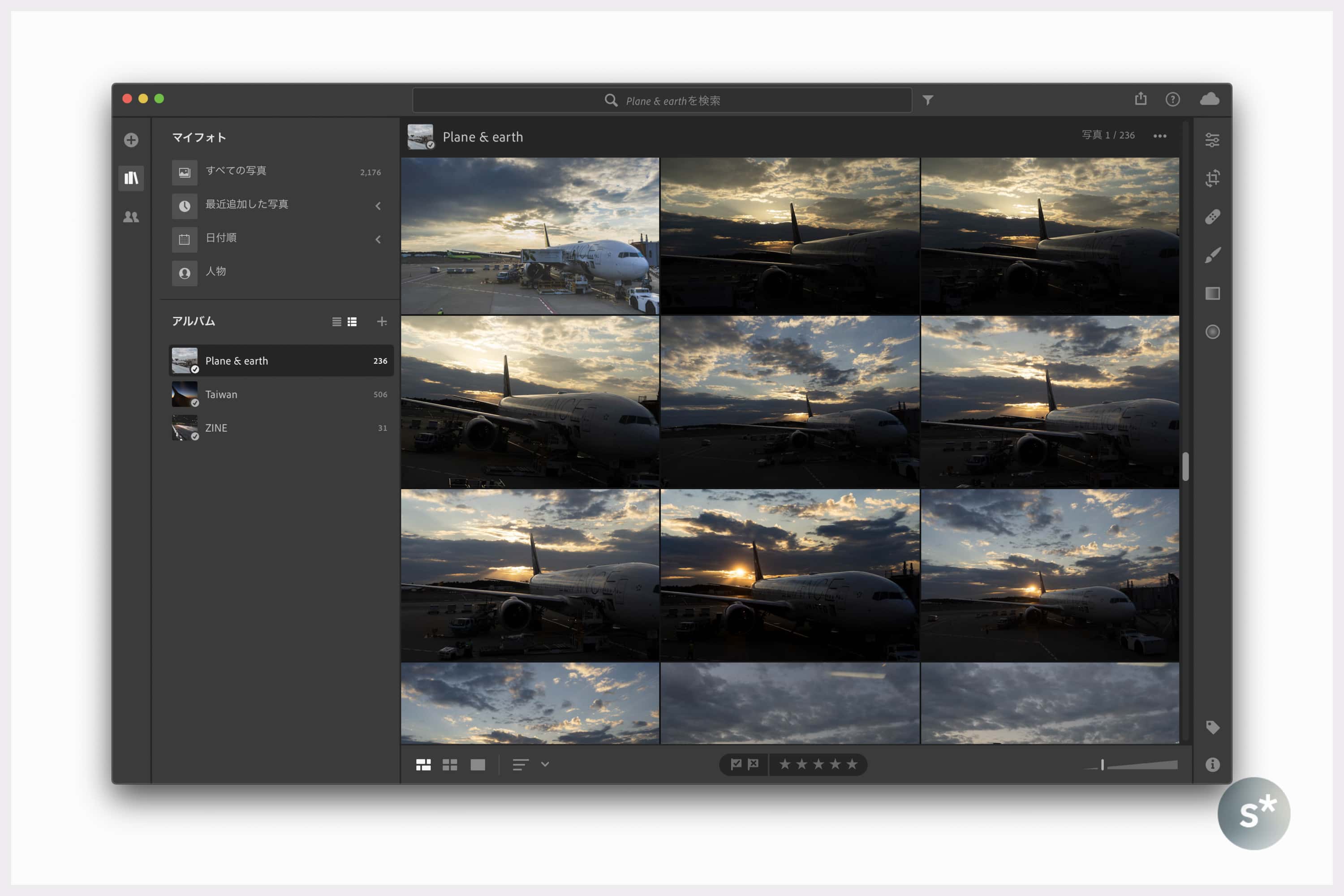Open the sort order dropdown arrow
The height and width of the screenshot is (896, 1344).
(545, 764)
